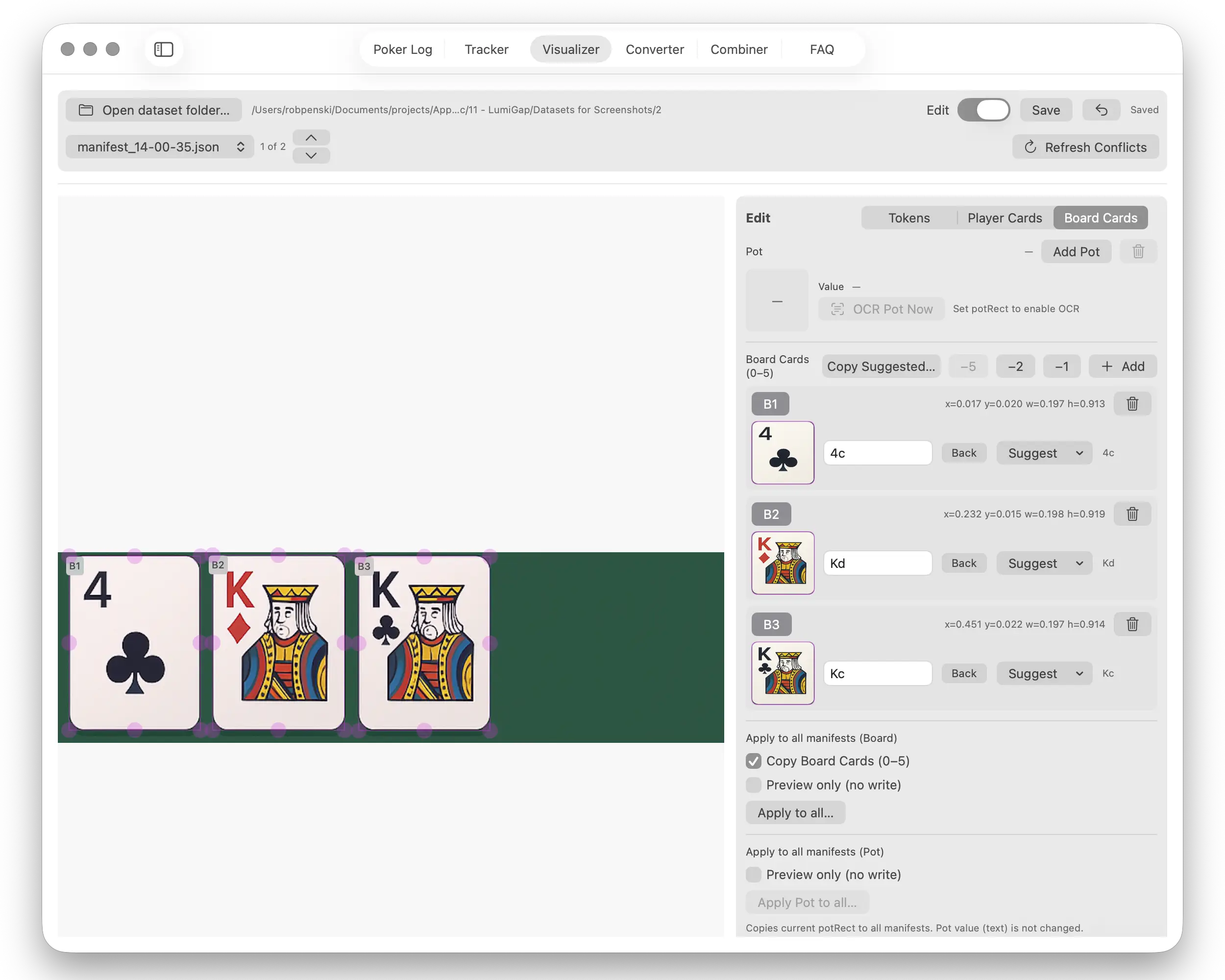The image size is (1225, 980).
Task: Click the down chevron to go to next manifest
Action: pyautogui.click(x=311, y=156)
